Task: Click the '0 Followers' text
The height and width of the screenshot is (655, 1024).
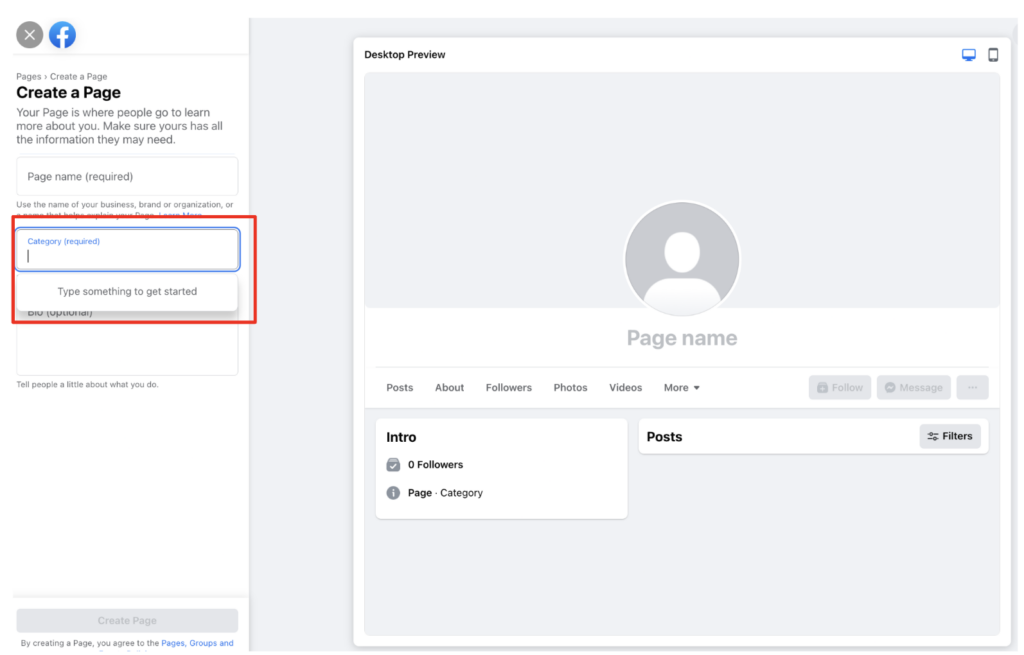Action: click(x=436, y=465)
